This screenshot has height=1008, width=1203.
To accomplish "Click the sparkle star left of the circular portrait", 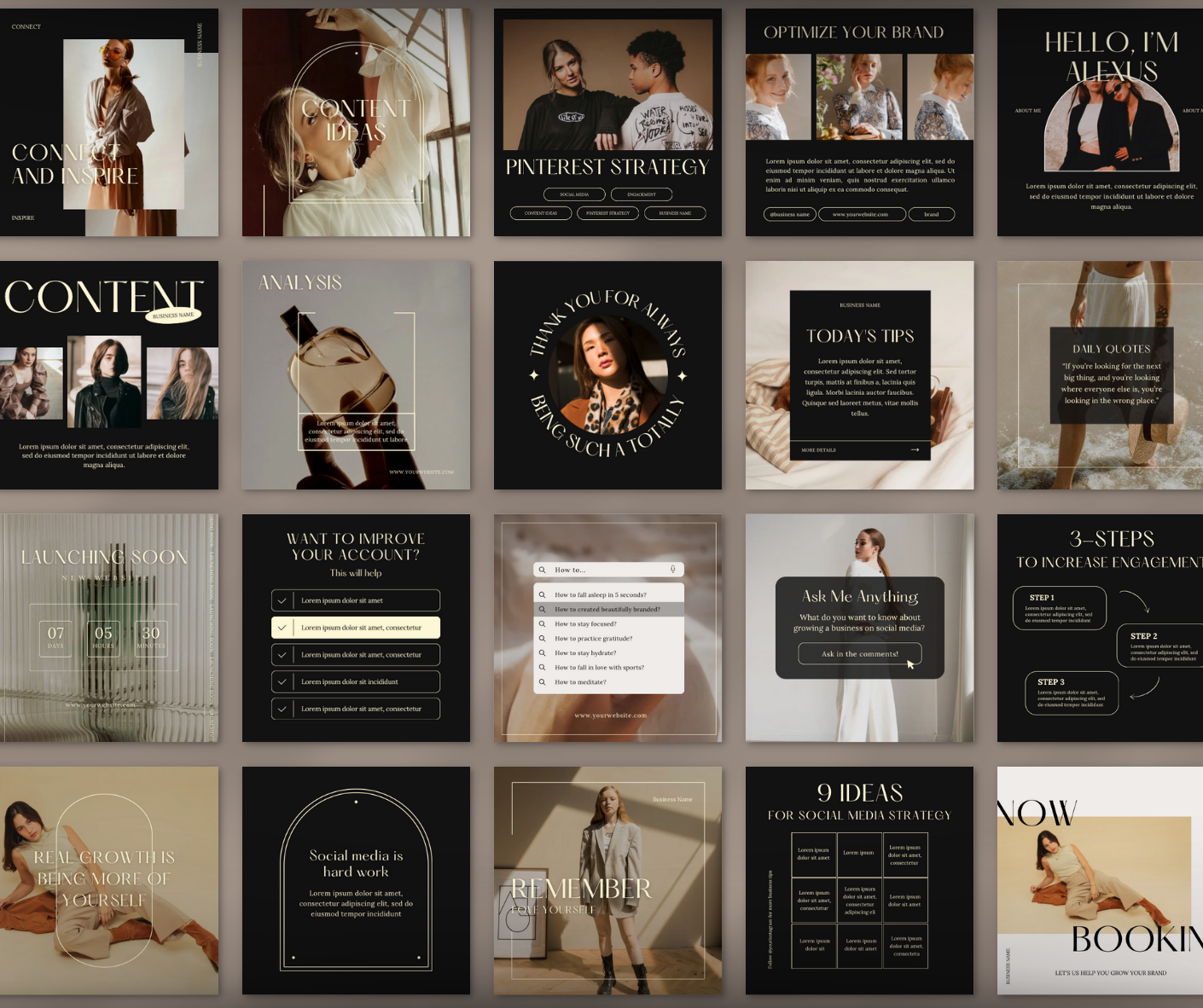I will (534, 375).
